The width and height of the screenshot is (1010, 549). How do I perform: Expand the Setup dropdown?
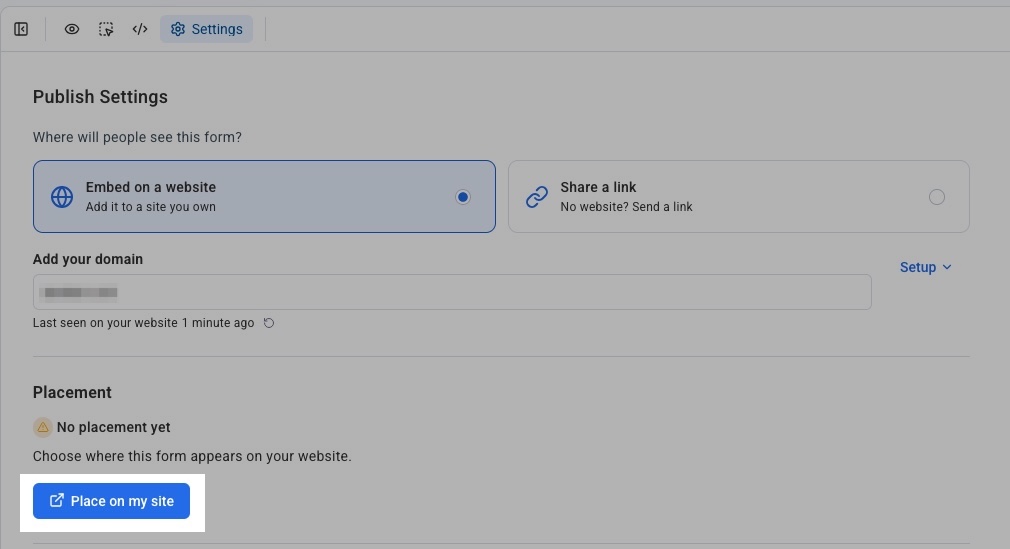925,267
